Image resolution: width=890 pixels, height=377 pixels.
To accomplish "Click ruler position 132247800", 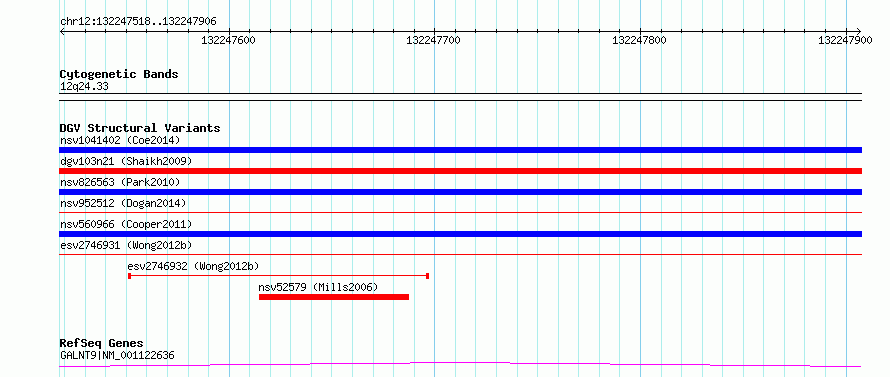I will (x=640, y=40).
